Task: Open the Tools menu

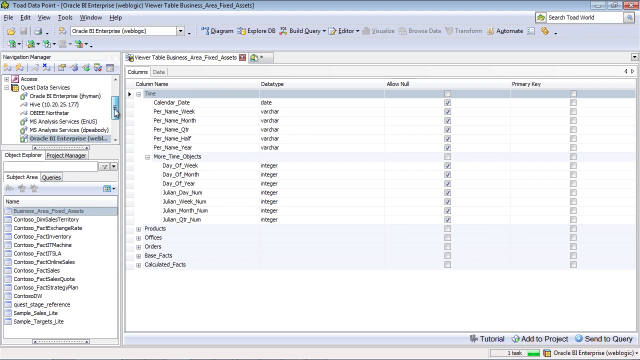Action: coord(65,18)
